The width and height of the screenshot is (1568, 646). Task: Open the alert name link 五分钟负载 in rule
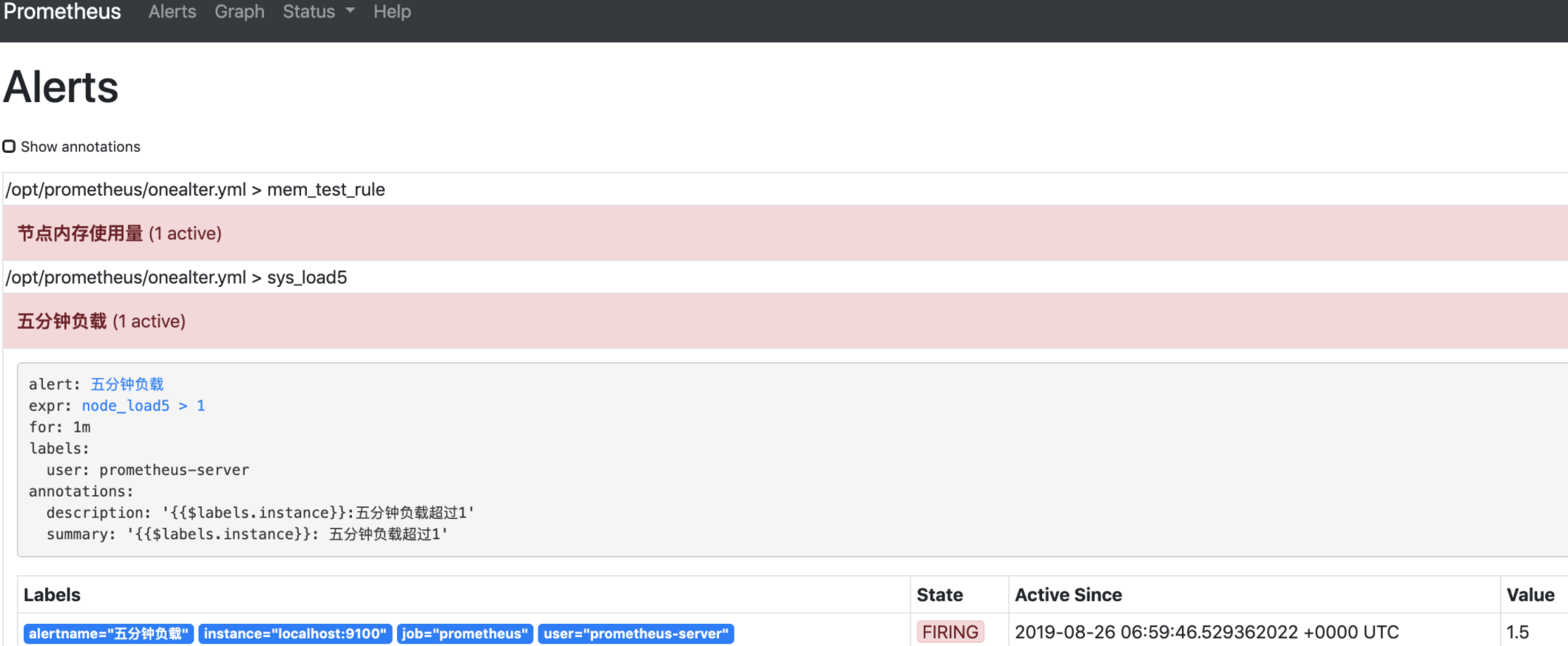pos(127,384)
